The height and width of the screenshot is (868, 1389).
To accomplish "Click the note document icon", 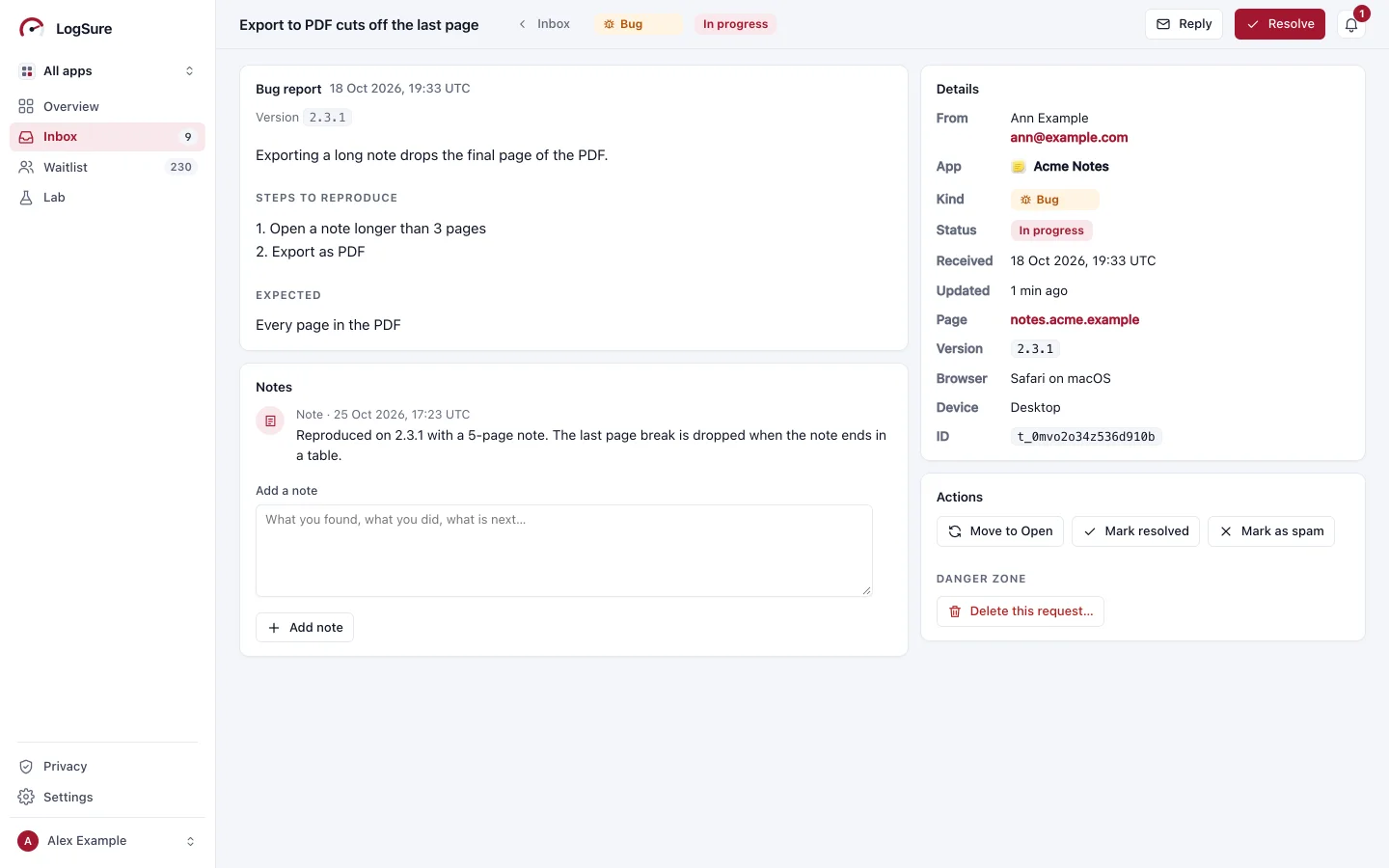I will (x=270, y=421).
